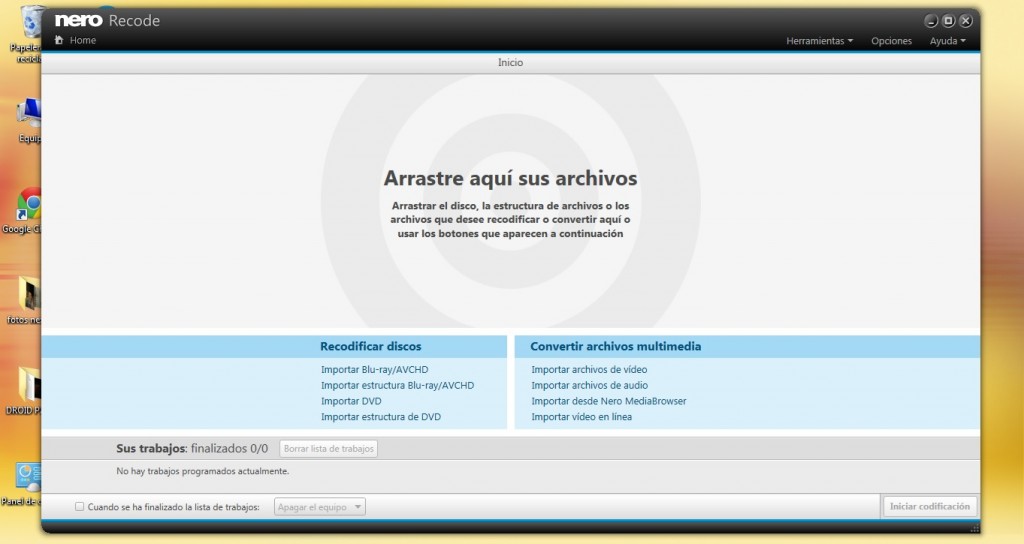
Task: Select the DROID folder desktop icon
Action: 30,385
